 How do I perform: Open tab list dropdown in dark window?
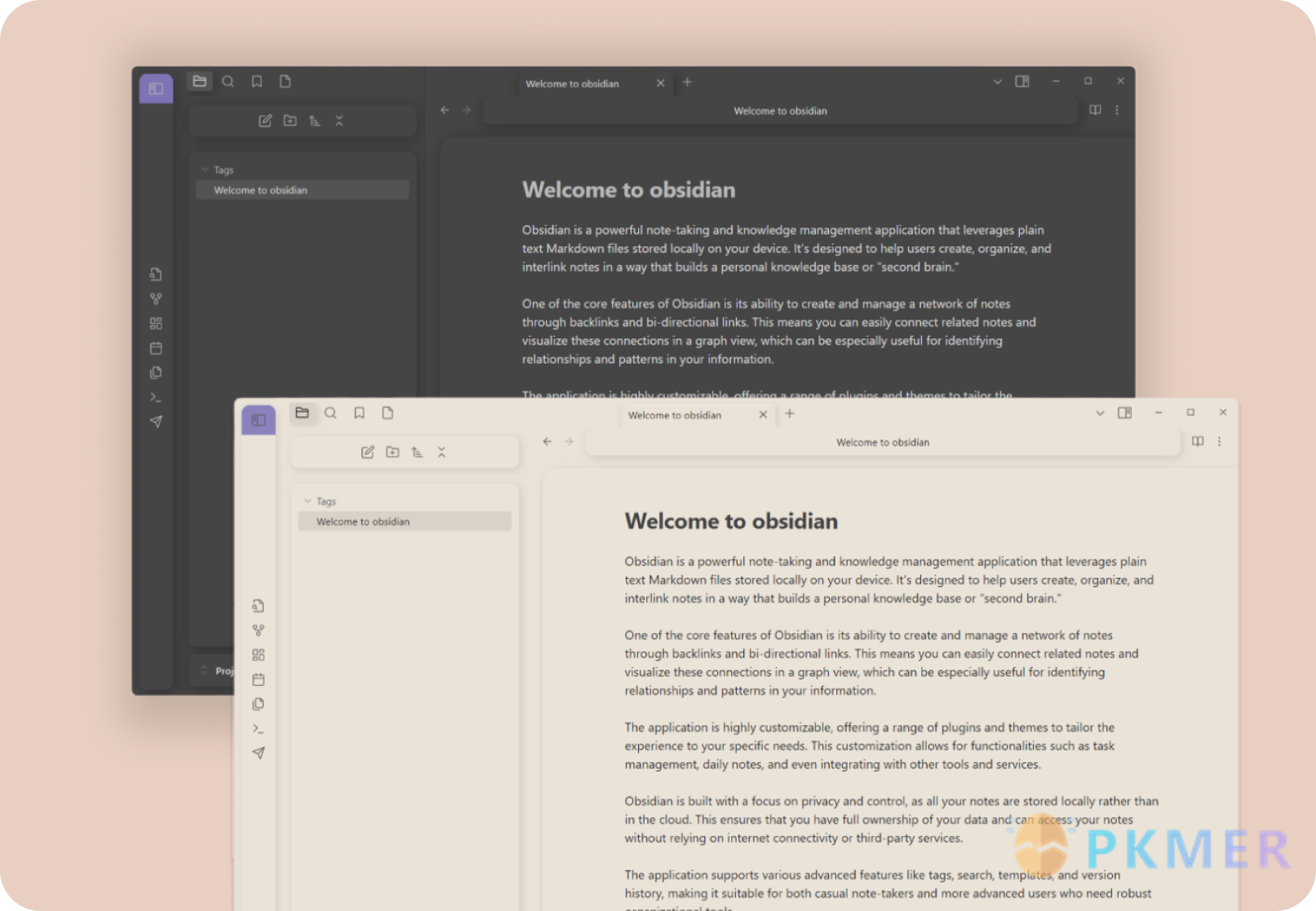[x=997, y=82]
